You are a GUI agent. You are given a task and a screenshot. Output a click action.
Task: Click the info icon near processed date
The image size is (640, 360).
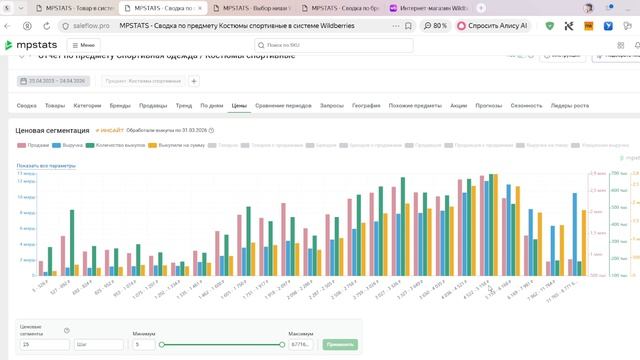(x=211, y=131)
